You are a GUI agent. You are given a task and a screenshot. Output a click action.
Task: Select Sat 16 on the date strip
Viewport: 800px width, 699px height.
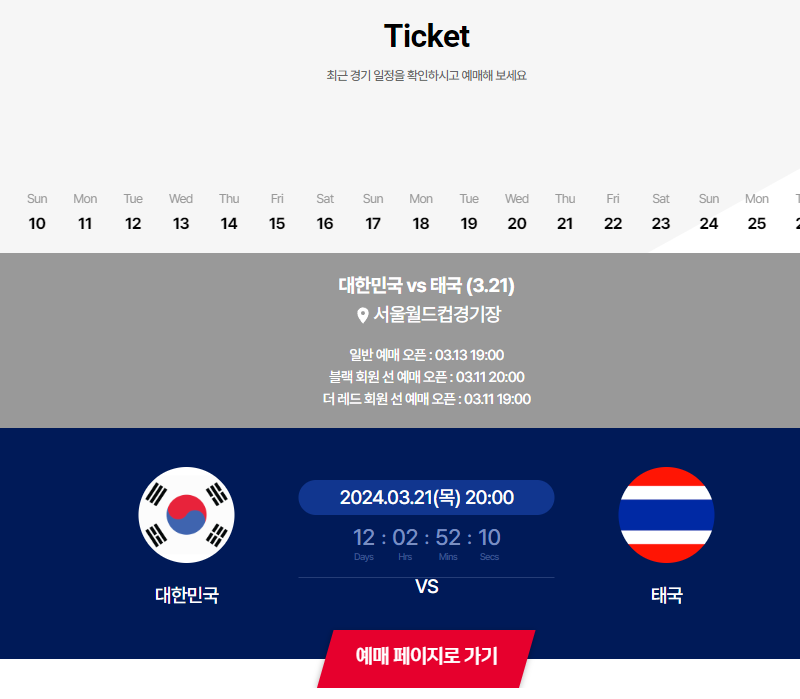click(324, 213)
